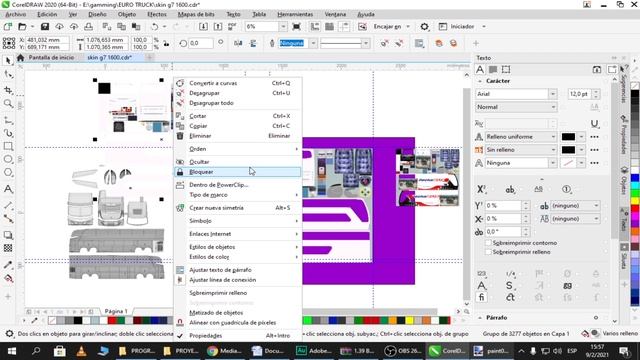Click the rotation angle 0,0 field
The height and width of the screenshot is (360, 640).
point(201,43)
